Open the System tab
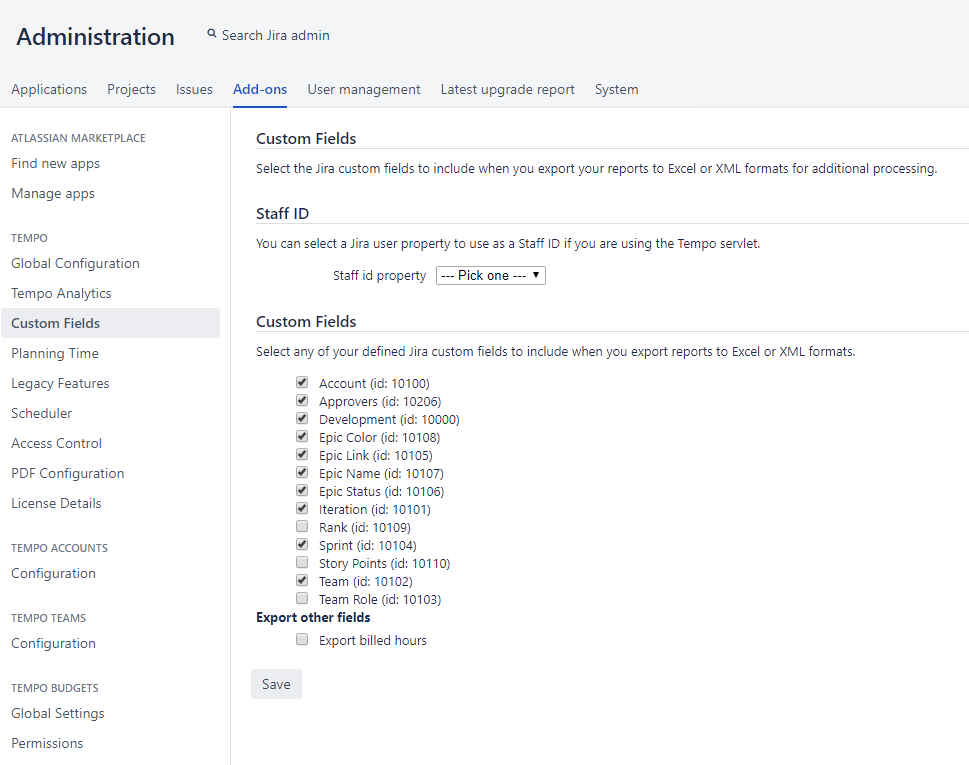Image resolution: width=969 pixels, height=765 pixels. click(616, 89)
